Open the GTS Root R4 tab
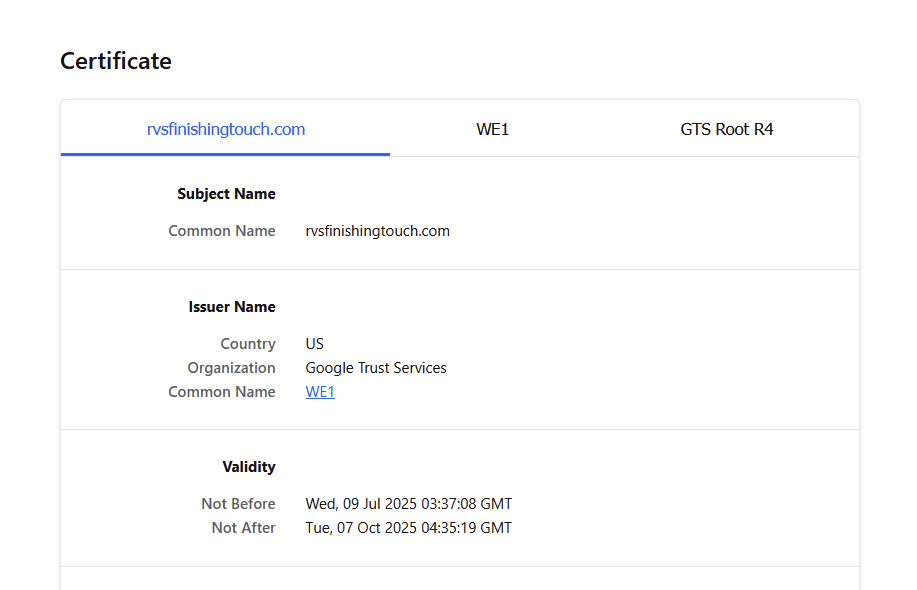The image size is (917, 590). (726, 129)
